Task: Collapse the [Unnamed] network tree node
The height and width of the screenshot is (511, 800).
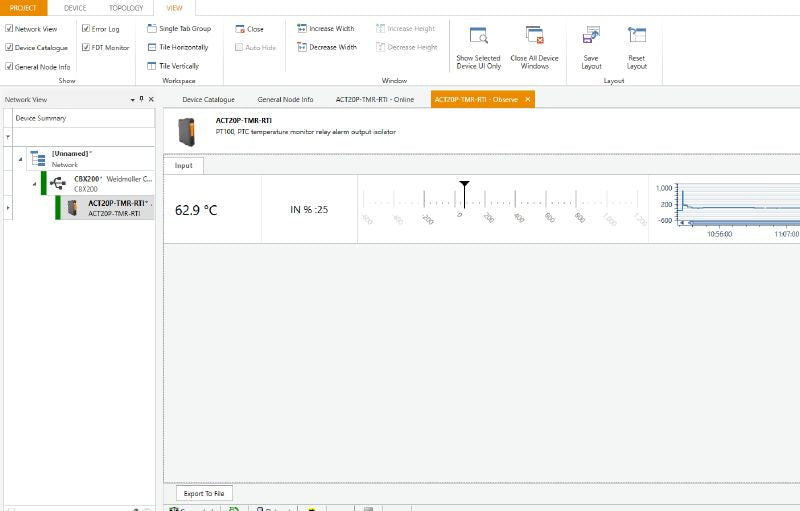Action: click(20, 158)
